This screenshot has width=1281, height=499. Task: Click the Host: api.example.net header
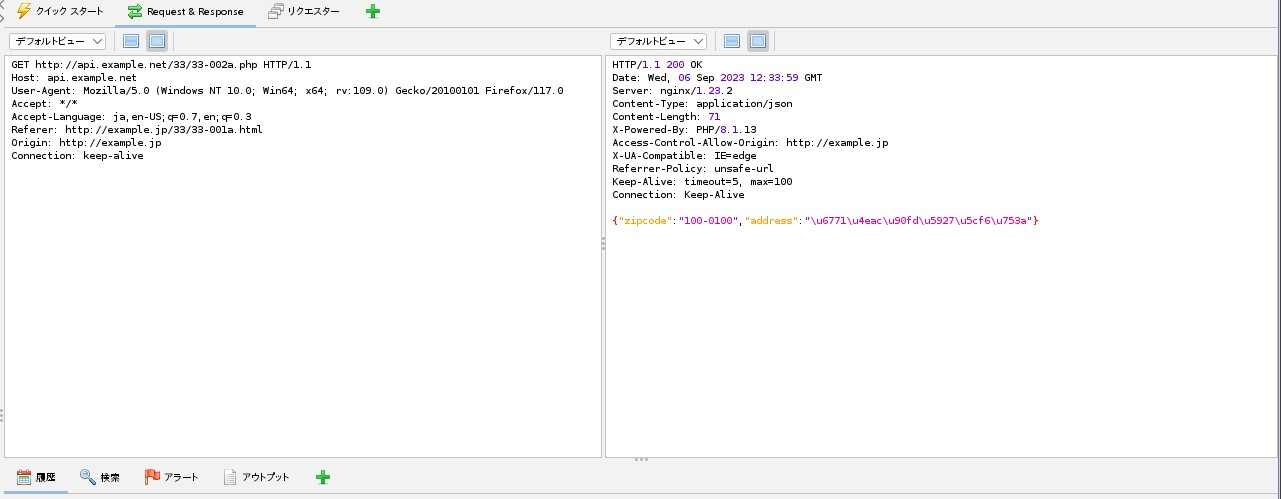74,77
